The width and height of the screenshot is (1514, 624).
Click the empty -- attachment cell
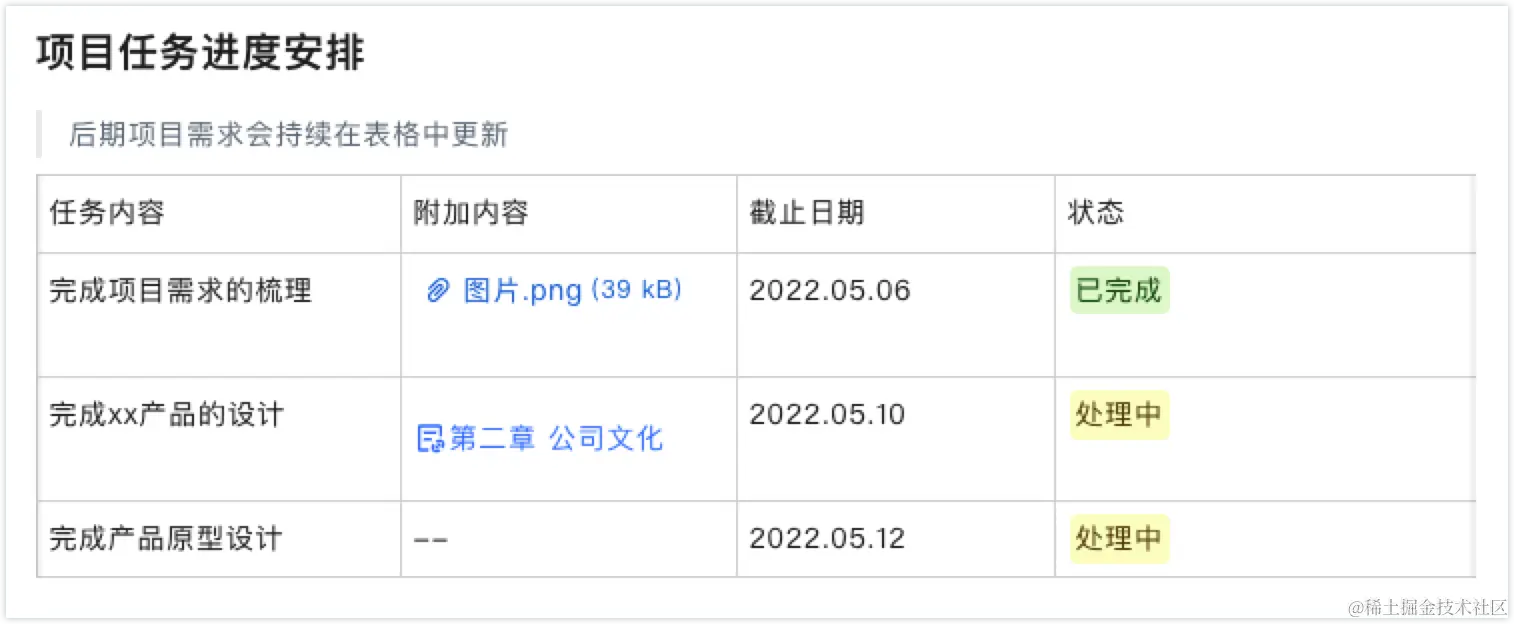(x=431, y=540)
